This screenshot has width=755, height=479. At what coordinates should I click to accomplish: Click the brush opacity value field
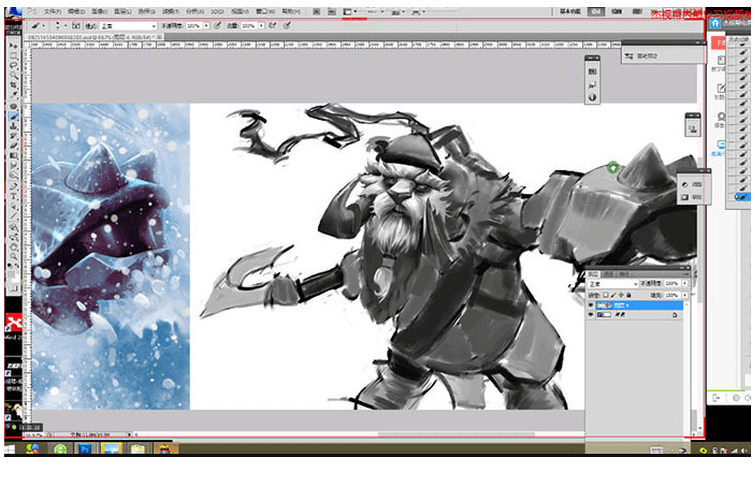click(194, 26)
